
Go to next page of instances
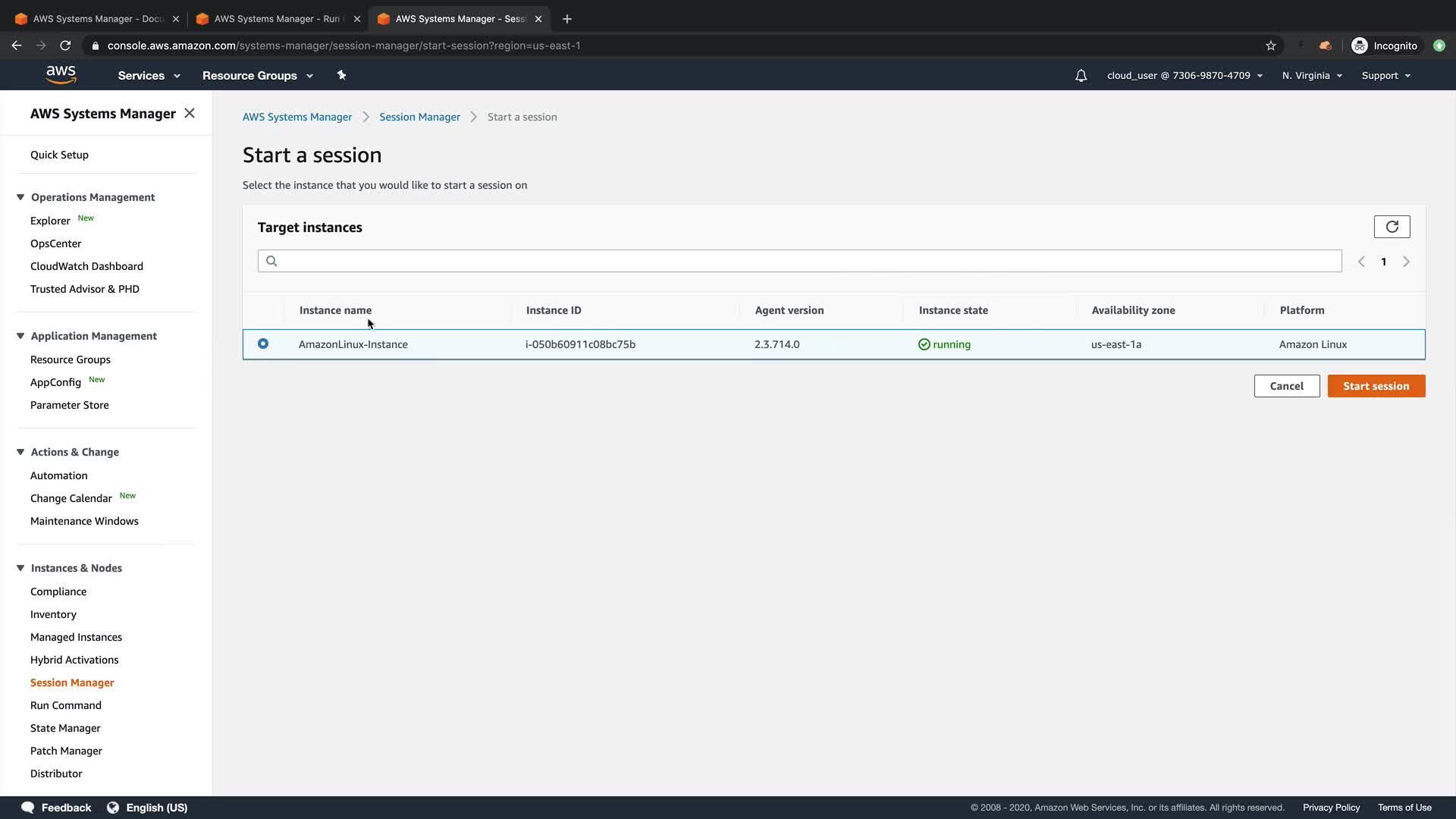point(1406,262)
